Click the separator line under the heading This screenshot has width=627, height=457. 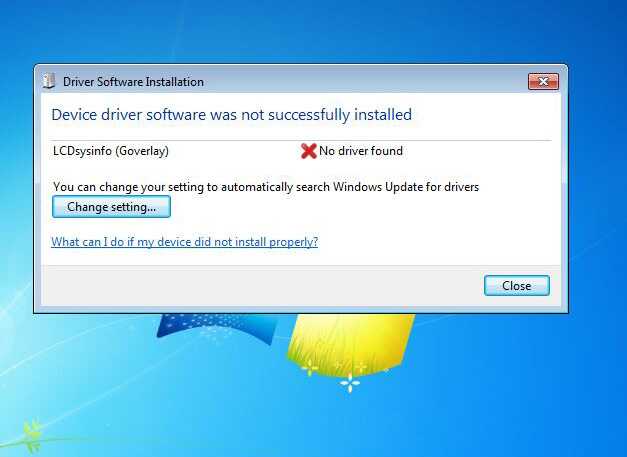pos(302,141)
